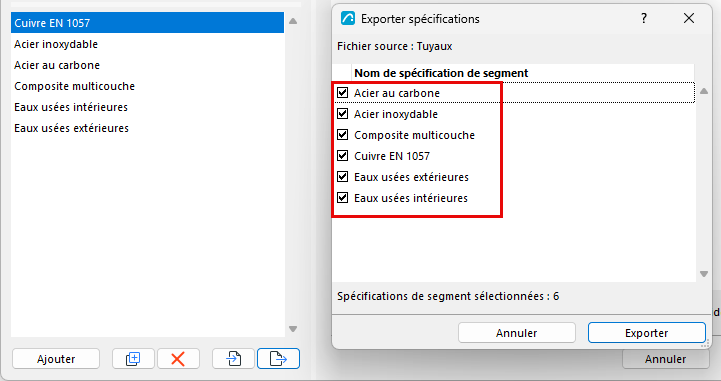Click left list scroll up arrow
Screen dimensions: 721x381
click(x=293, y=21)
